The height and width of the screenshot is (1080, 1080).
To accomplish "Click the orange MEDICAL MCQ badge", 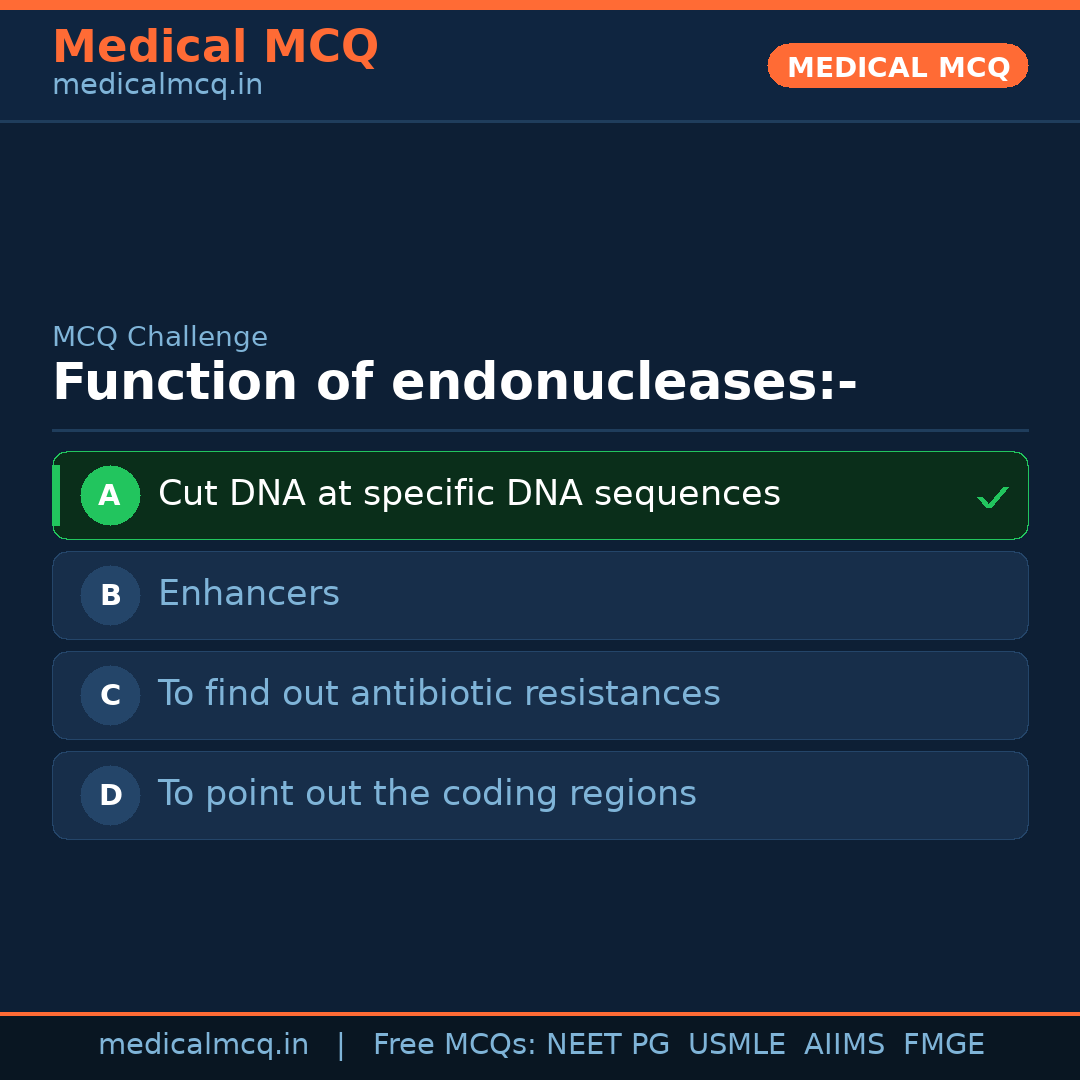I will click(897, 66).
